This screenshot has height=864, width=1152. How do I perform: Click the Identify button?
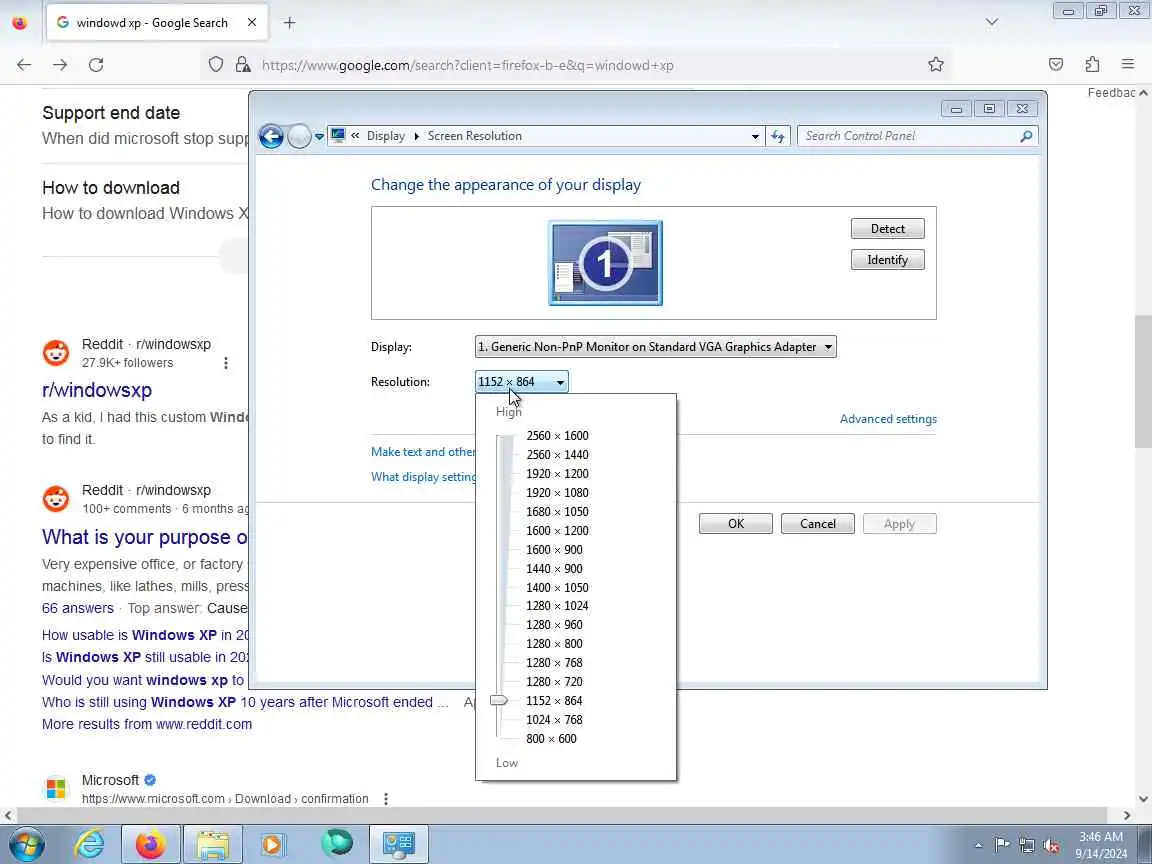pyautogui.click(x=888, y=259)
